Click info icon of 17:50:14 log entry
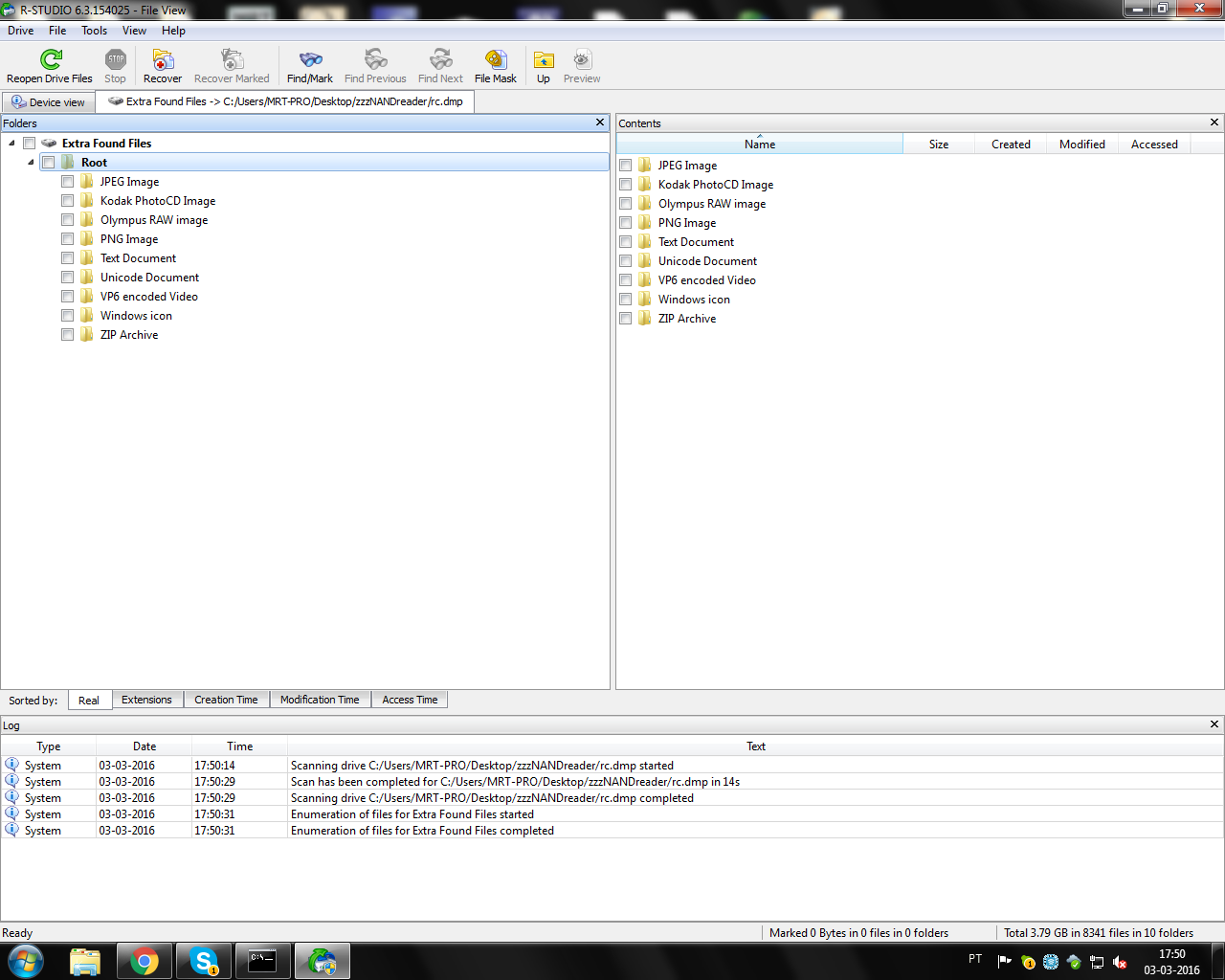1225x980 pixels. (x=12, y=765)
